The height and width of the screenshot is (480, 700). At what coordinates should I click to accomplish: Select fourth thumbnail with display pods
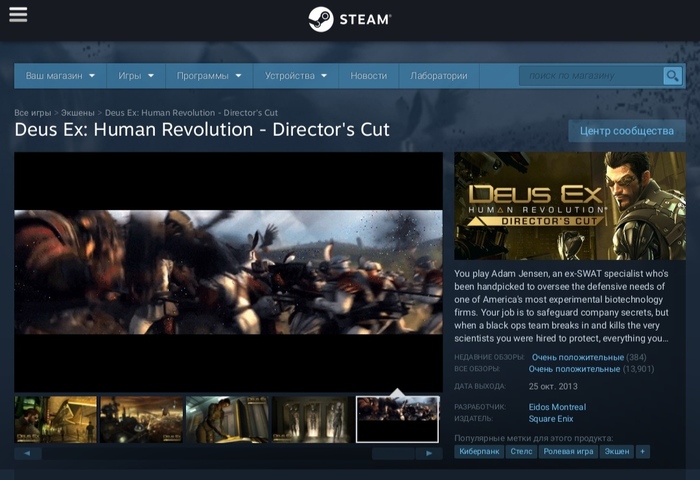coord(313,419)
